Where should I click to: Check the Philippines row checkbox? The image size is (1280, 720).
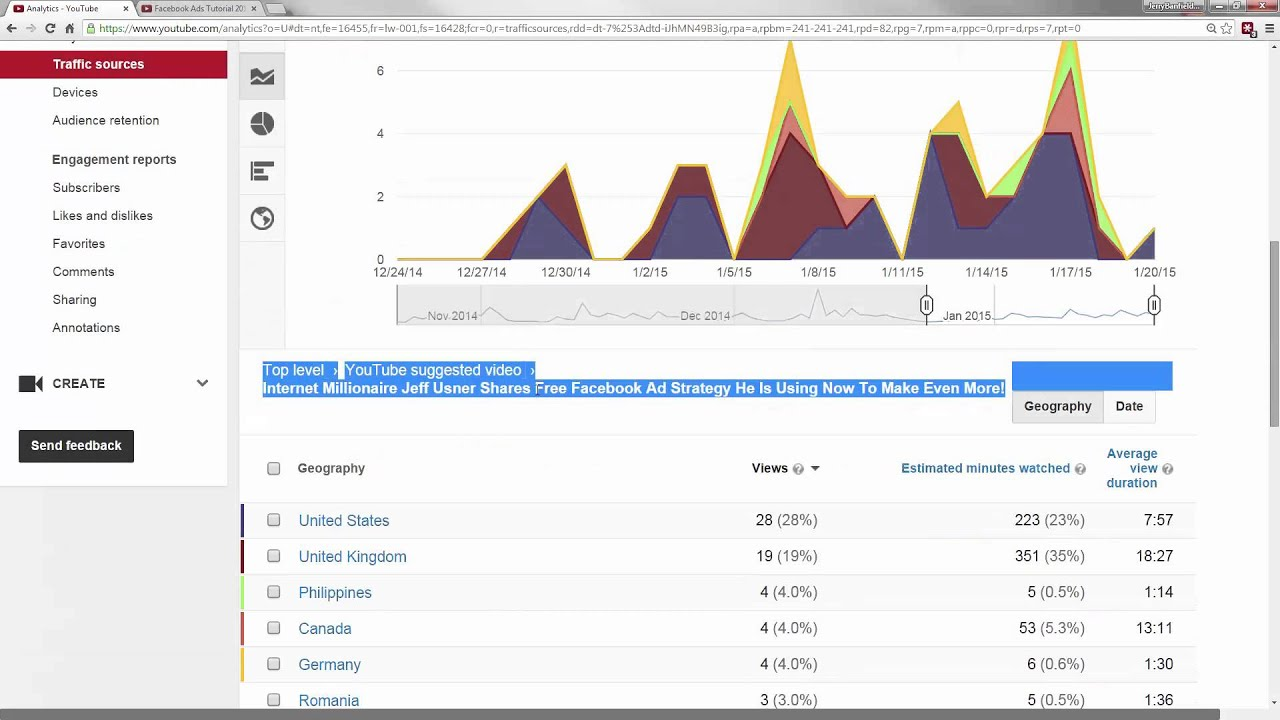274,592
